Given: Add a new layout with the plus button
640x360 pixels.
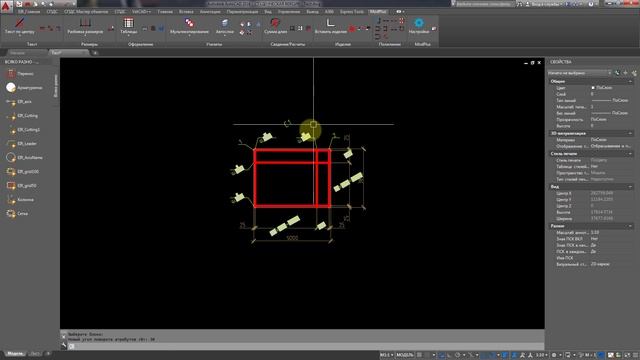Looking at the screenshot, I should (x=48, y=353).
